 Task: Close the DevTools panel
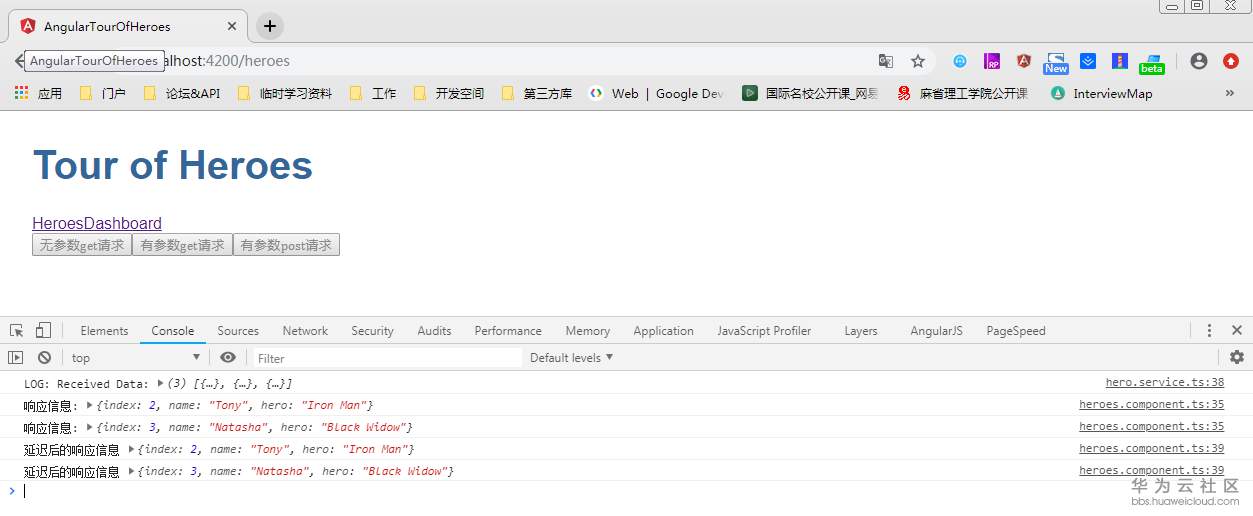pyautogui.click(x=1237, y=330)
